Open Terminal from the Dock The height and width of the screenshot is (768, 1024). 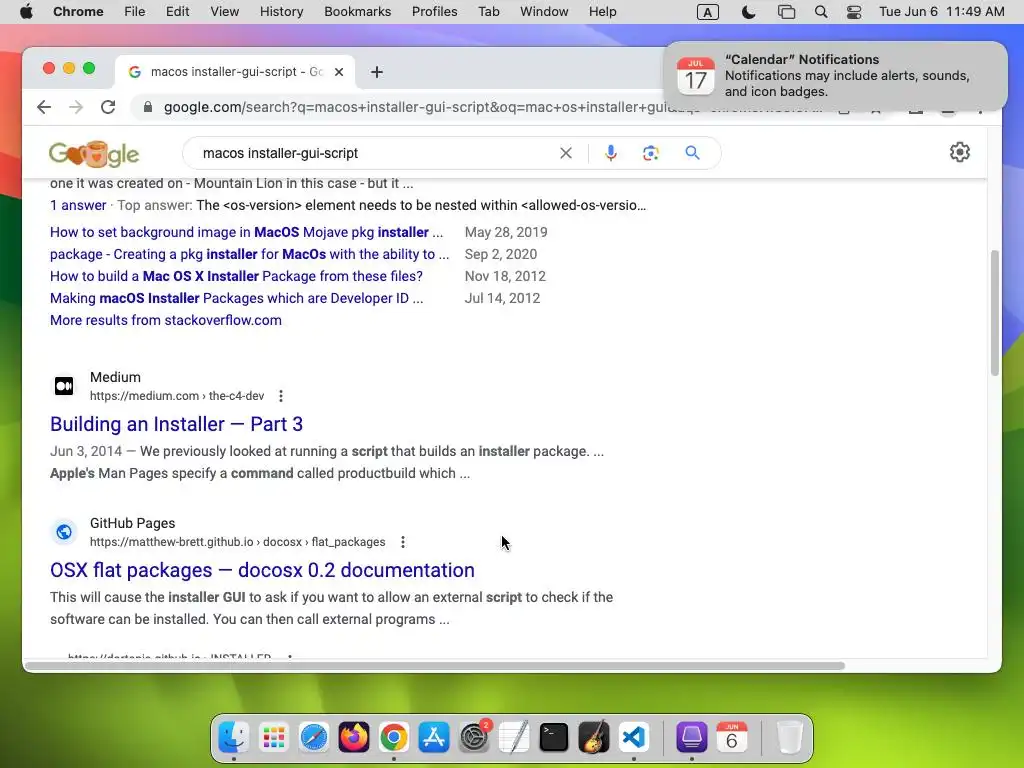pyautogui.click(x=554, y=738)
